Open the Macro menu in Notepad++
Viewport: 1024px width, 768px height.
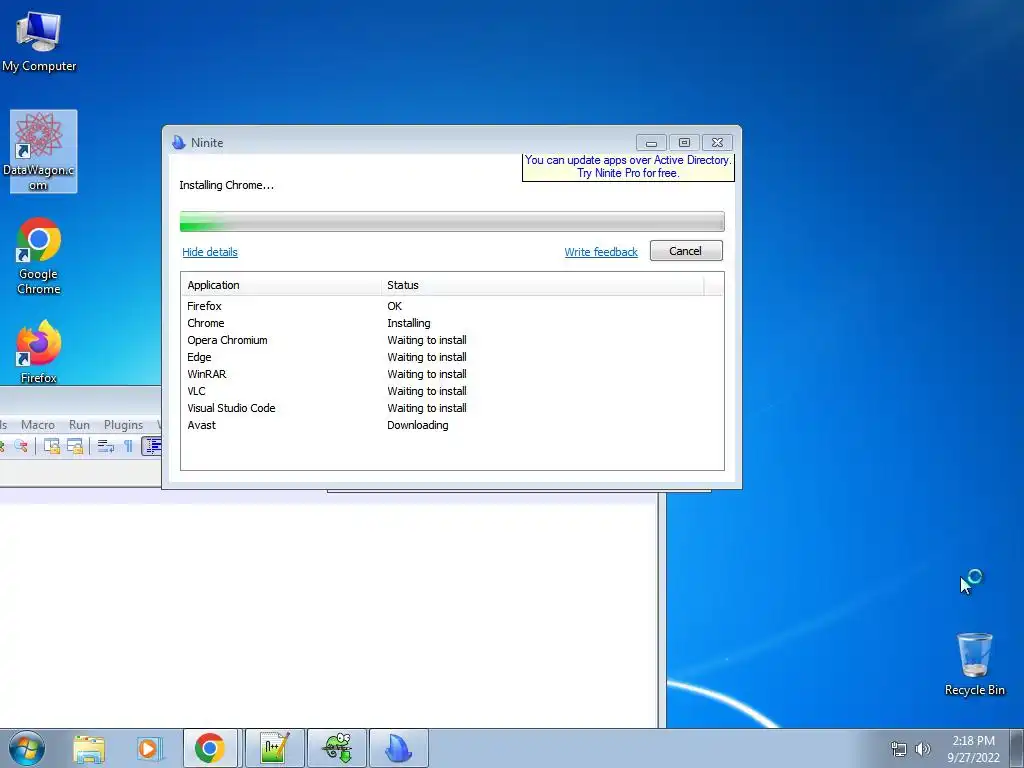(x=38, y=424)
